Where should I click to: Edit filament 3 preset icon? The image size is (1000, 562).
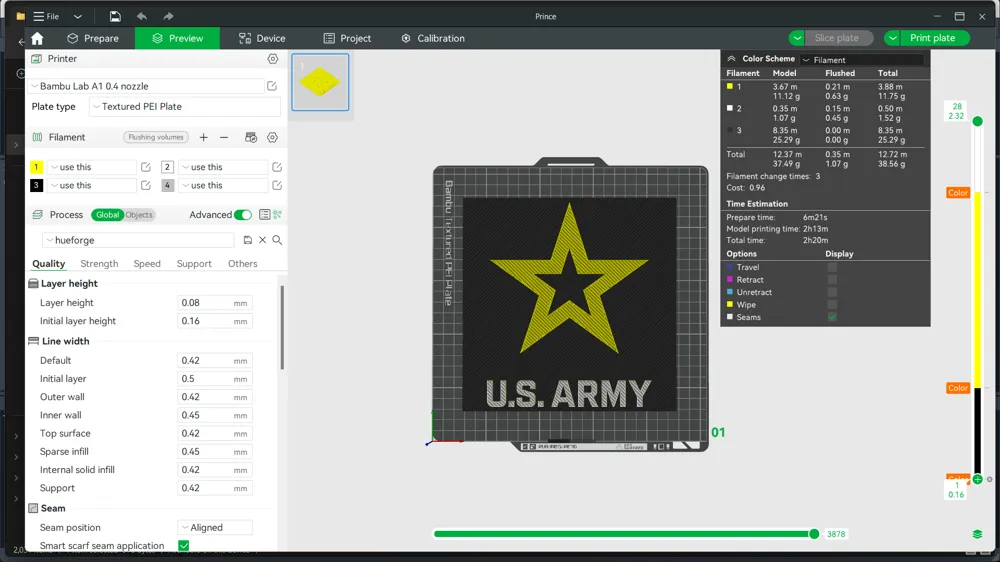pos(145,186)
